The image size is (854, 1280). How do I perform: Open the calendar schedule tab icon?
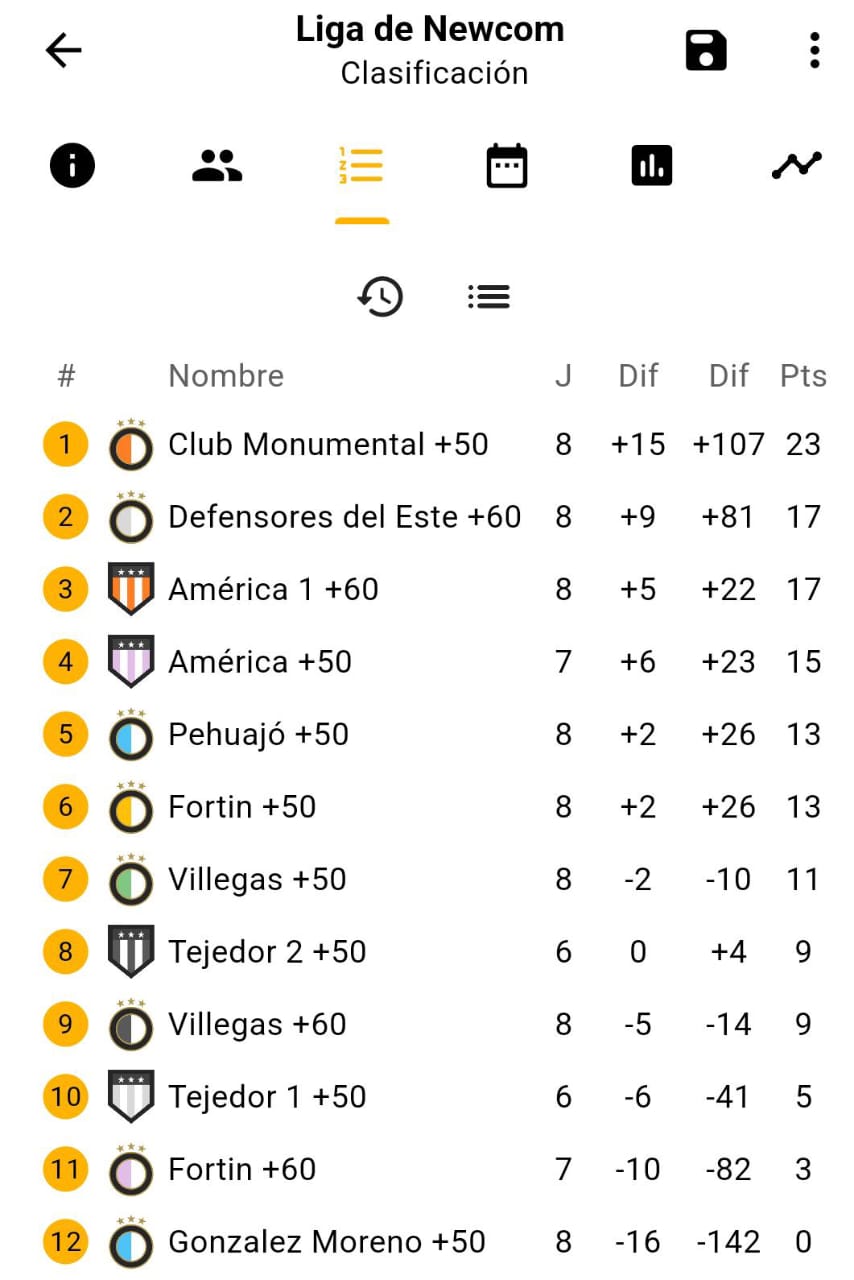click(506, 165)
